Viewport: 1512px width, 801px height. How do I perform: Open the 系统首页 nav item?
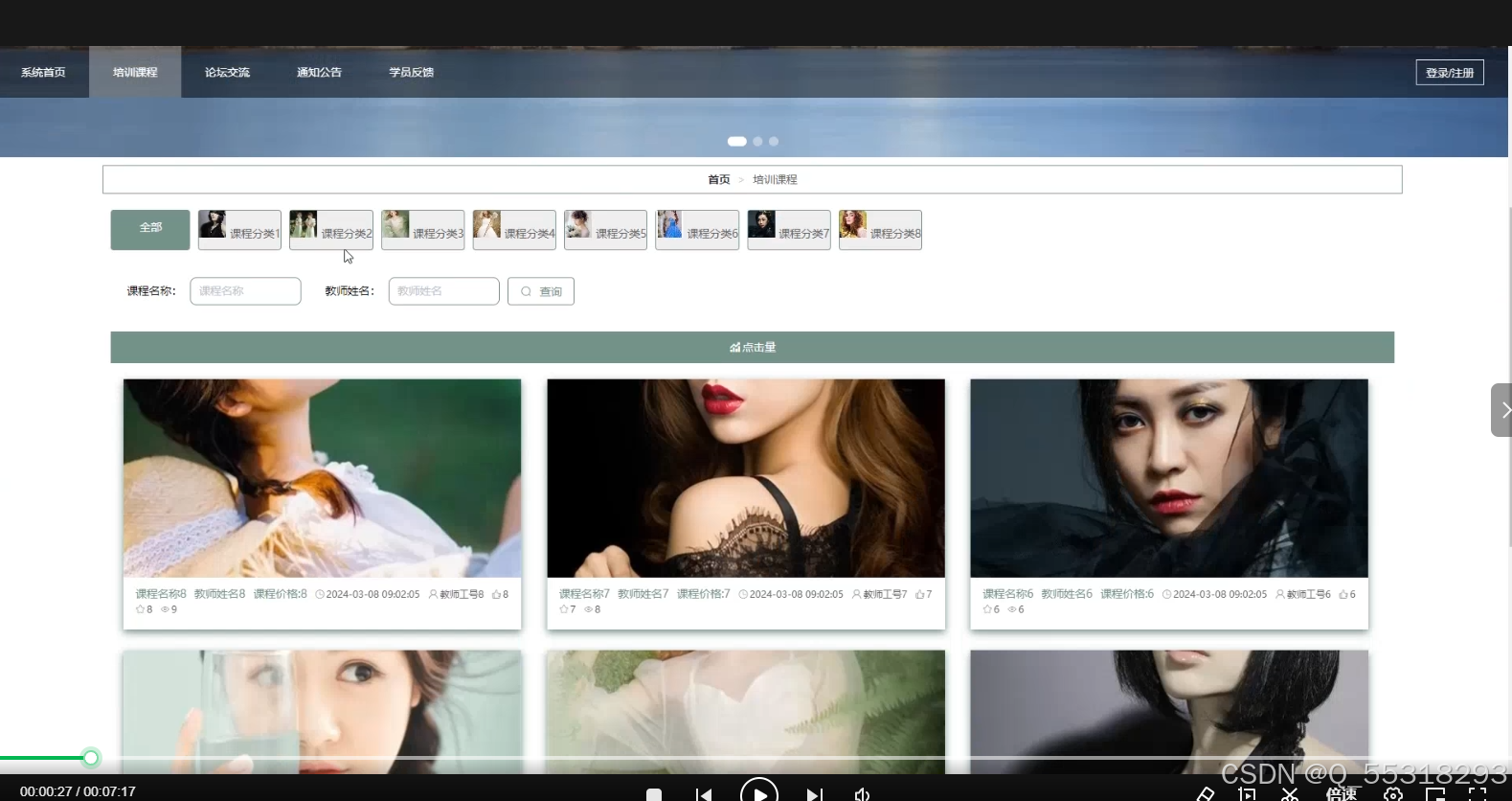point(43,72)
